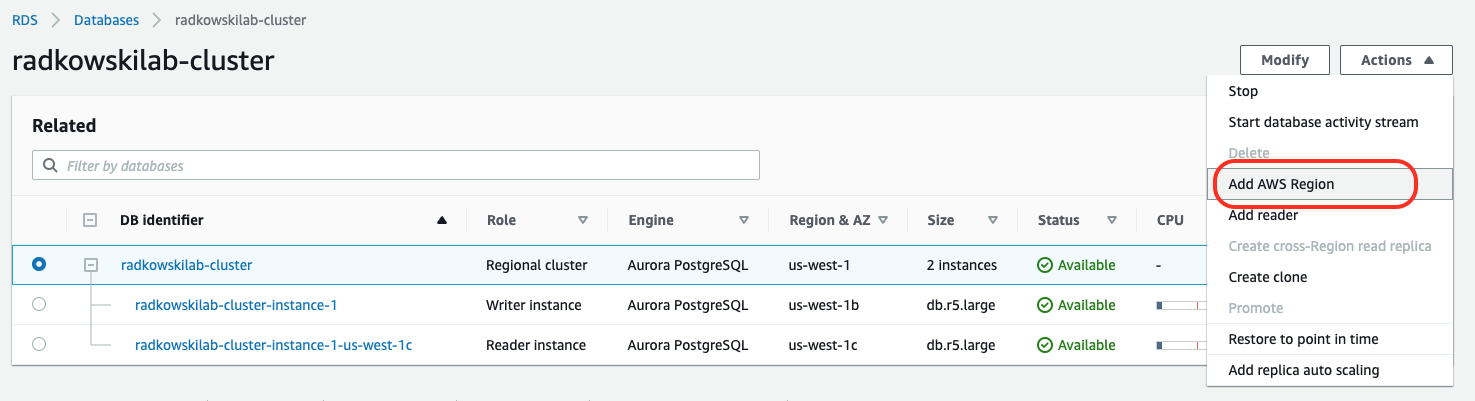Image resolution: width=1475 pixels, height=401 pixels.
Task: Select Start database activity stream
Action: tap(1323, 122)
